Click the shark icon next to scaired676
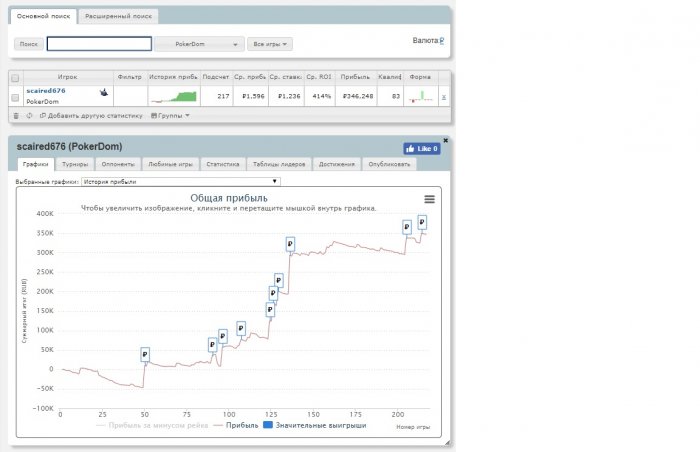Image resolution: width=700 pixels, height=452 pixels. [104, 92]
